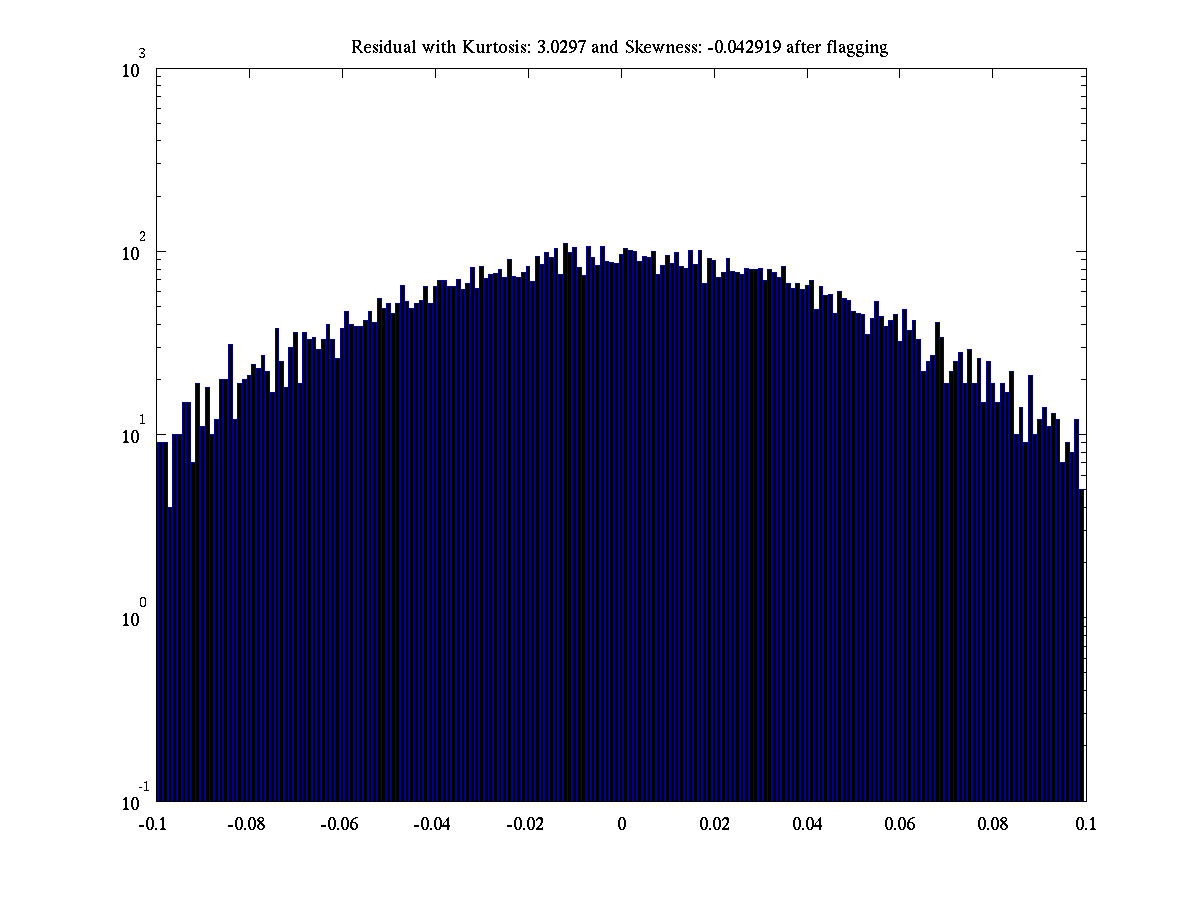Click x-axis tick label 0.06
This screenshot has width=1200, height=900.
900,824
